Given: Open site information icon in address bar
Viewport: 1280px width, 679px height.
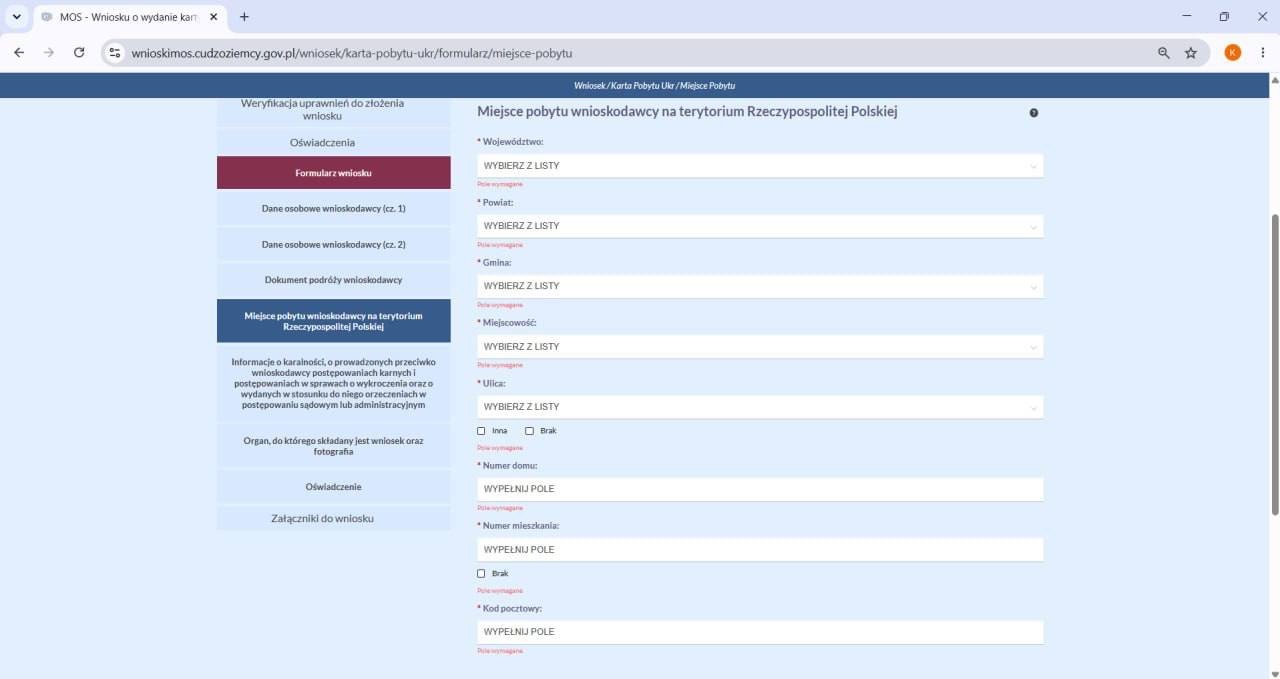Looking at the screenshot, I should click(115, 53).
